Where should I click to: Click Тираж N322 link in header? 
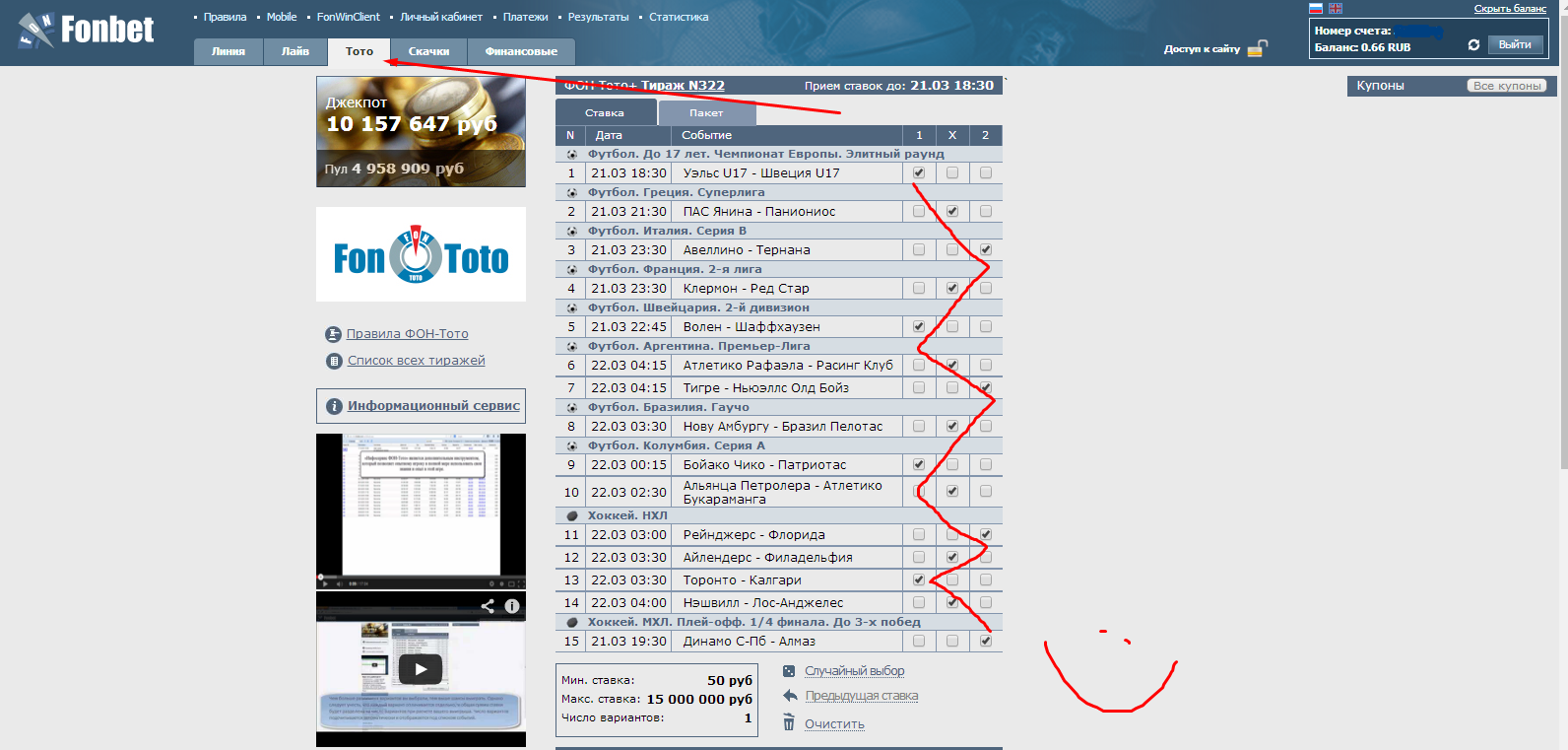pos(683,86)
